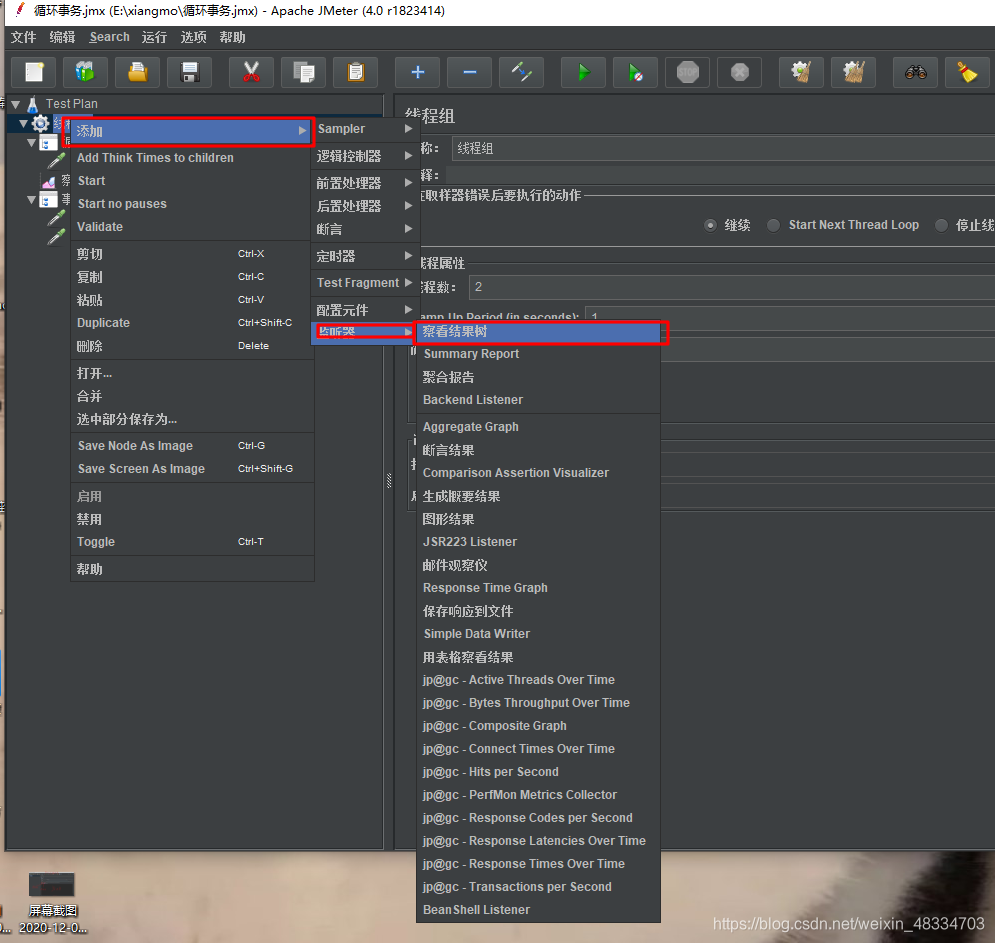Open the 选项 menu

point(194,37)
